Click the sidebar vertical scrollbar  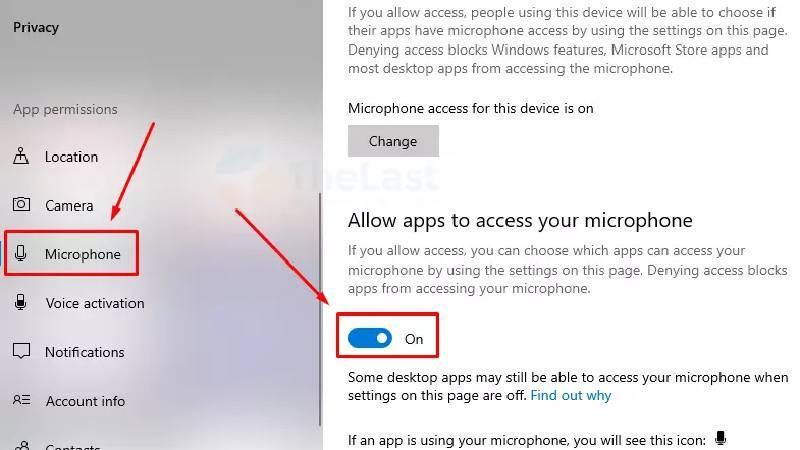[x=320, y=309]
